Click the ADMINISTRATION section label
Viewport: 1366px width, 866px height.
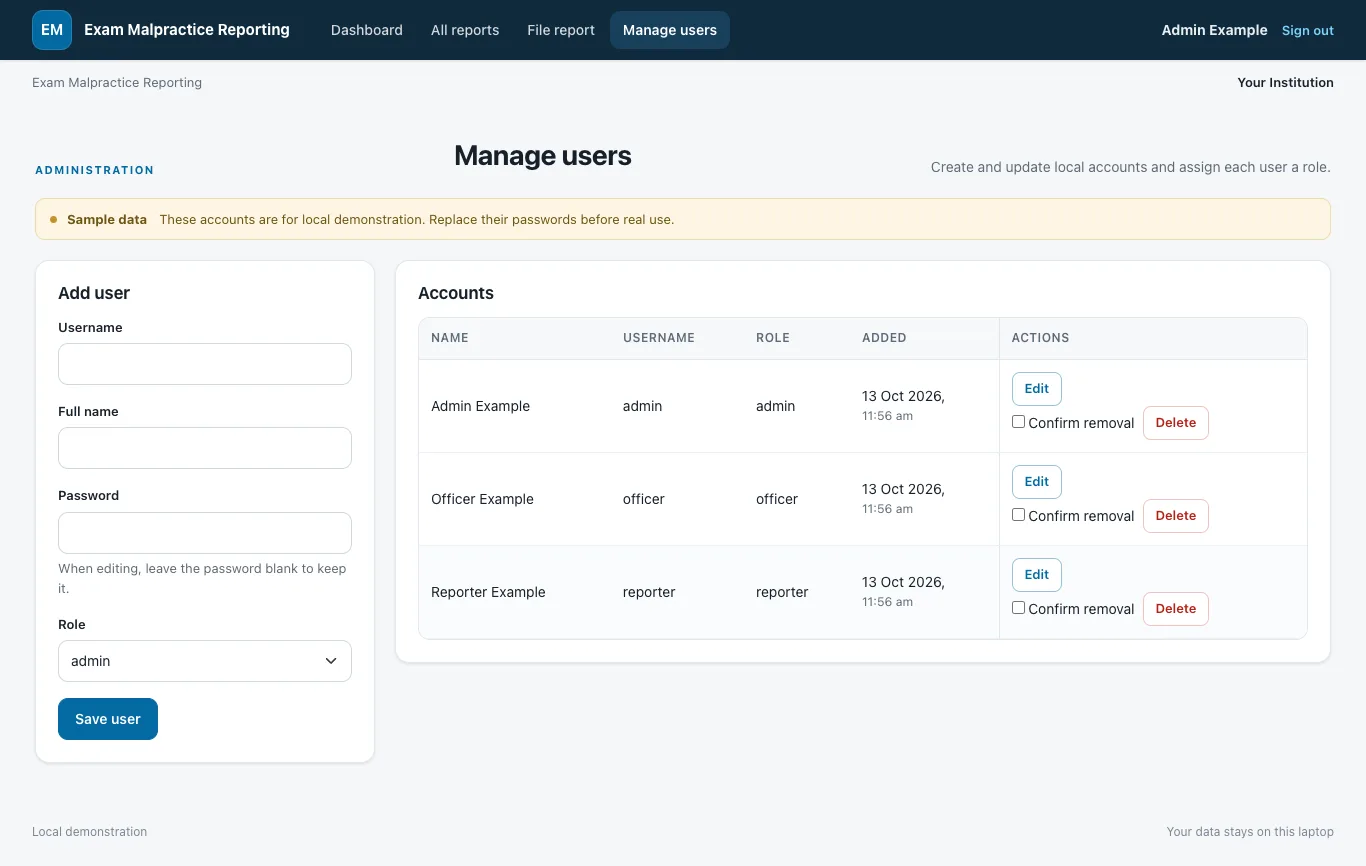(x=95, y=170)
